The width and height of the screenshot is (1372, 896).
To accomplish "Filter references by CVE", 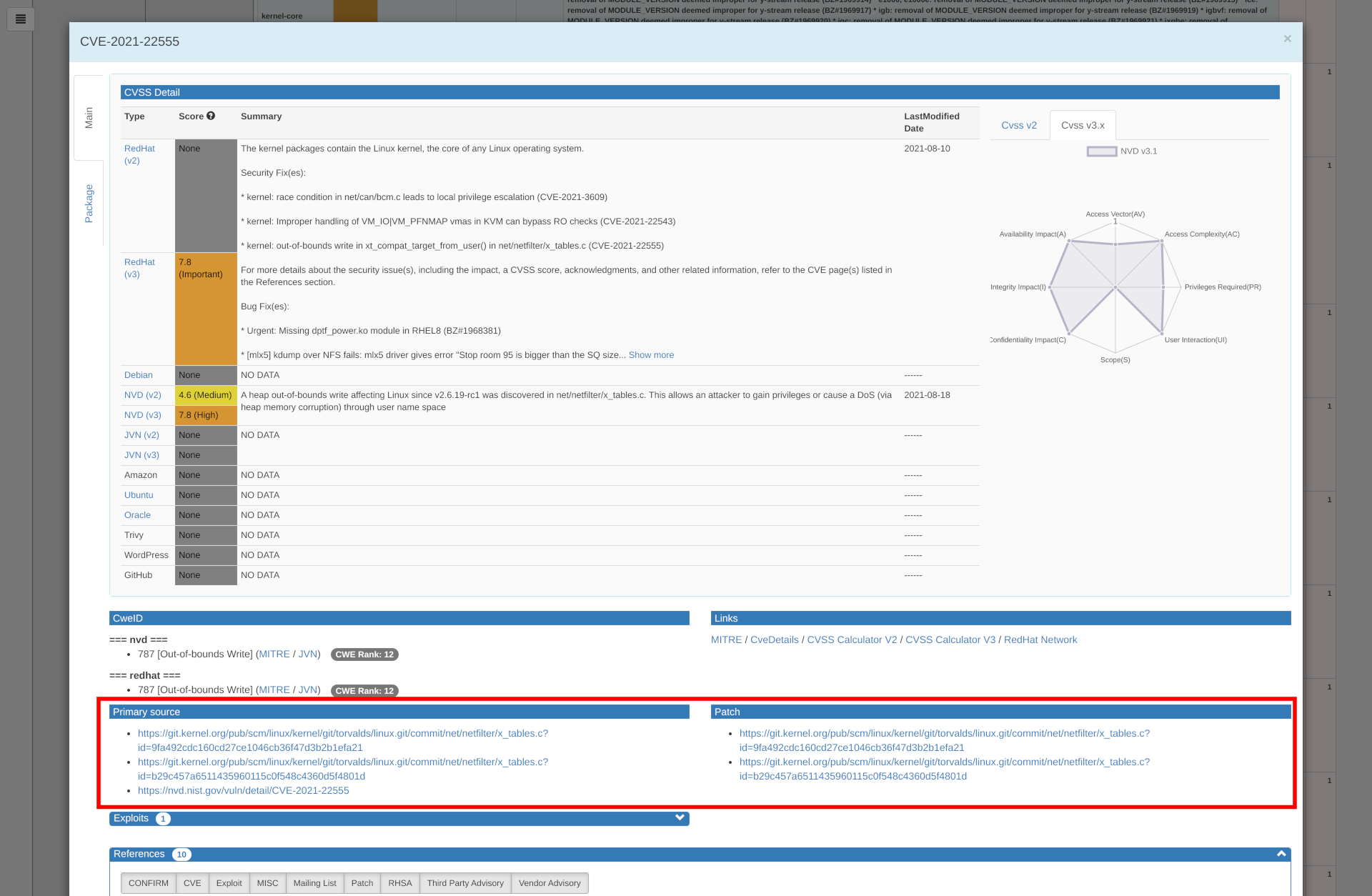I will tap(192, 883).
